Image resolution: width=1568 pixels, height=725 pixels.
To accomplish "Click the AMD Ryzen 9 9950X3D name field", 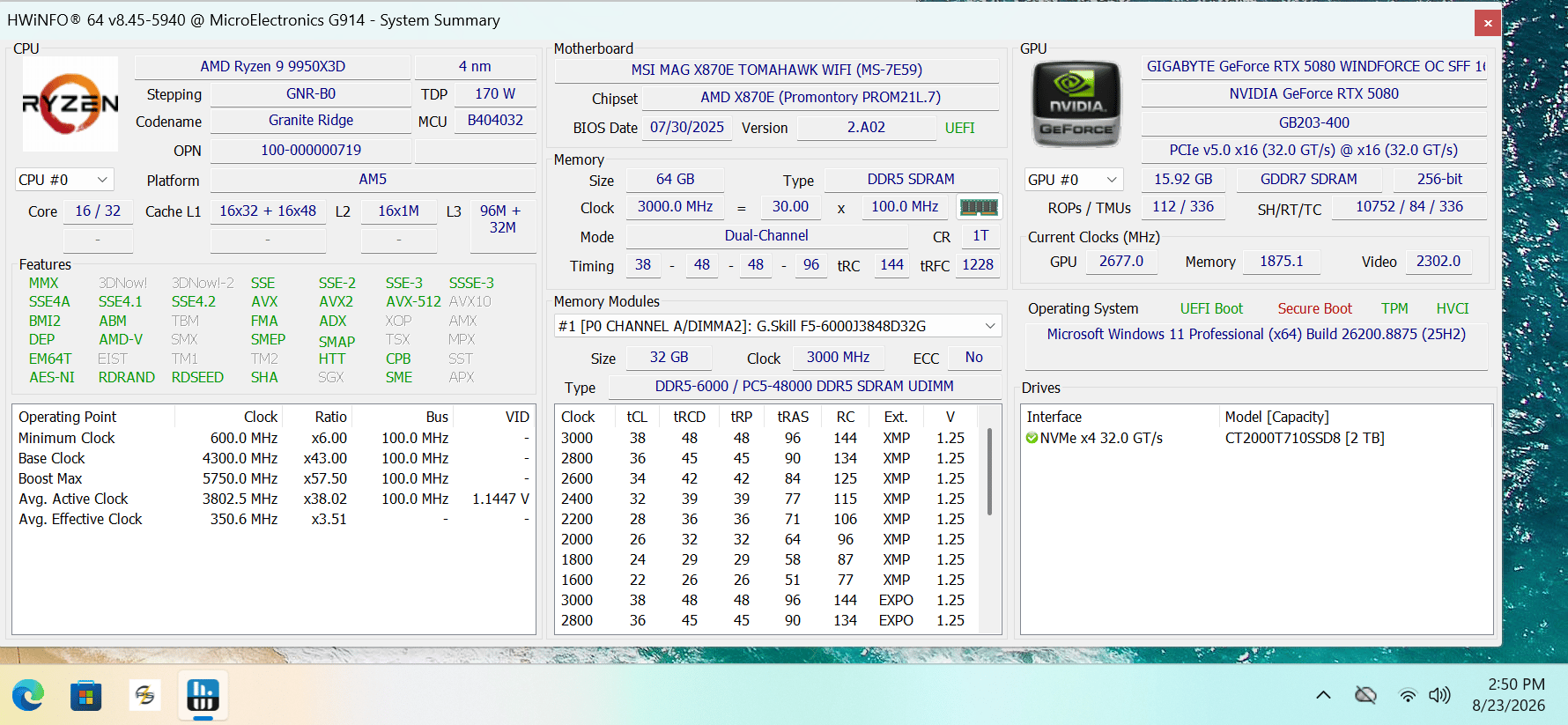I will (x=273, y=67).
